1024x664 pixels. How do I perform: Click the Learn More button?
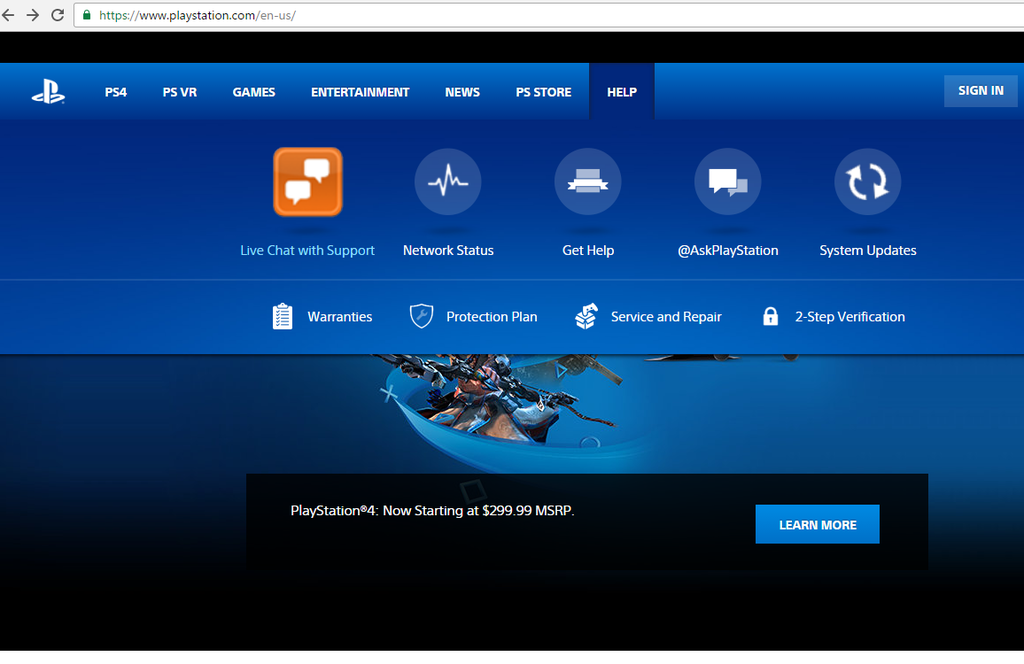(x=817, y=525)
